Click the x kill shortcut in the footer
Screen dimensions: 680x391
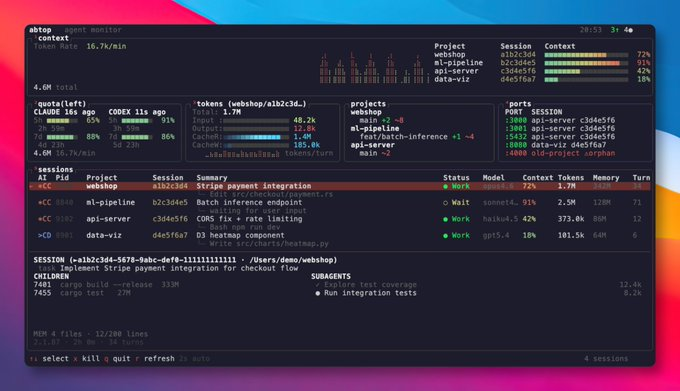[86, 359]
